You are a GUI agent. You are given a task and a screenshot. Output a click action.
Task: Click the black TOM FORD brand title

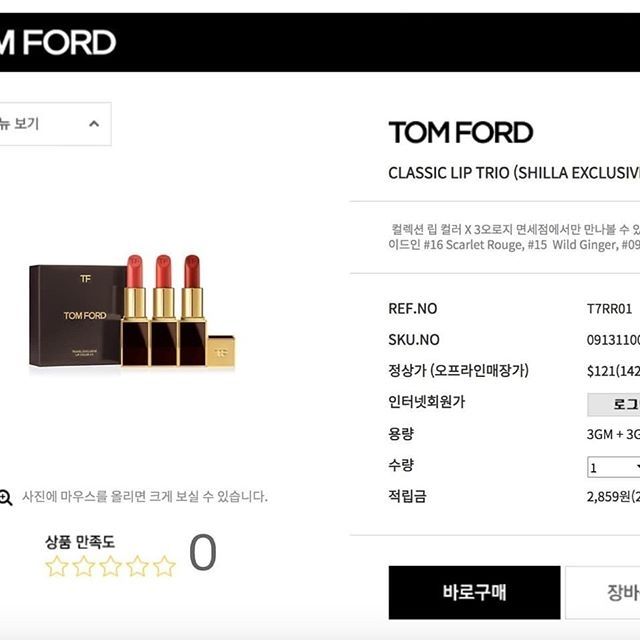(461, 132)
